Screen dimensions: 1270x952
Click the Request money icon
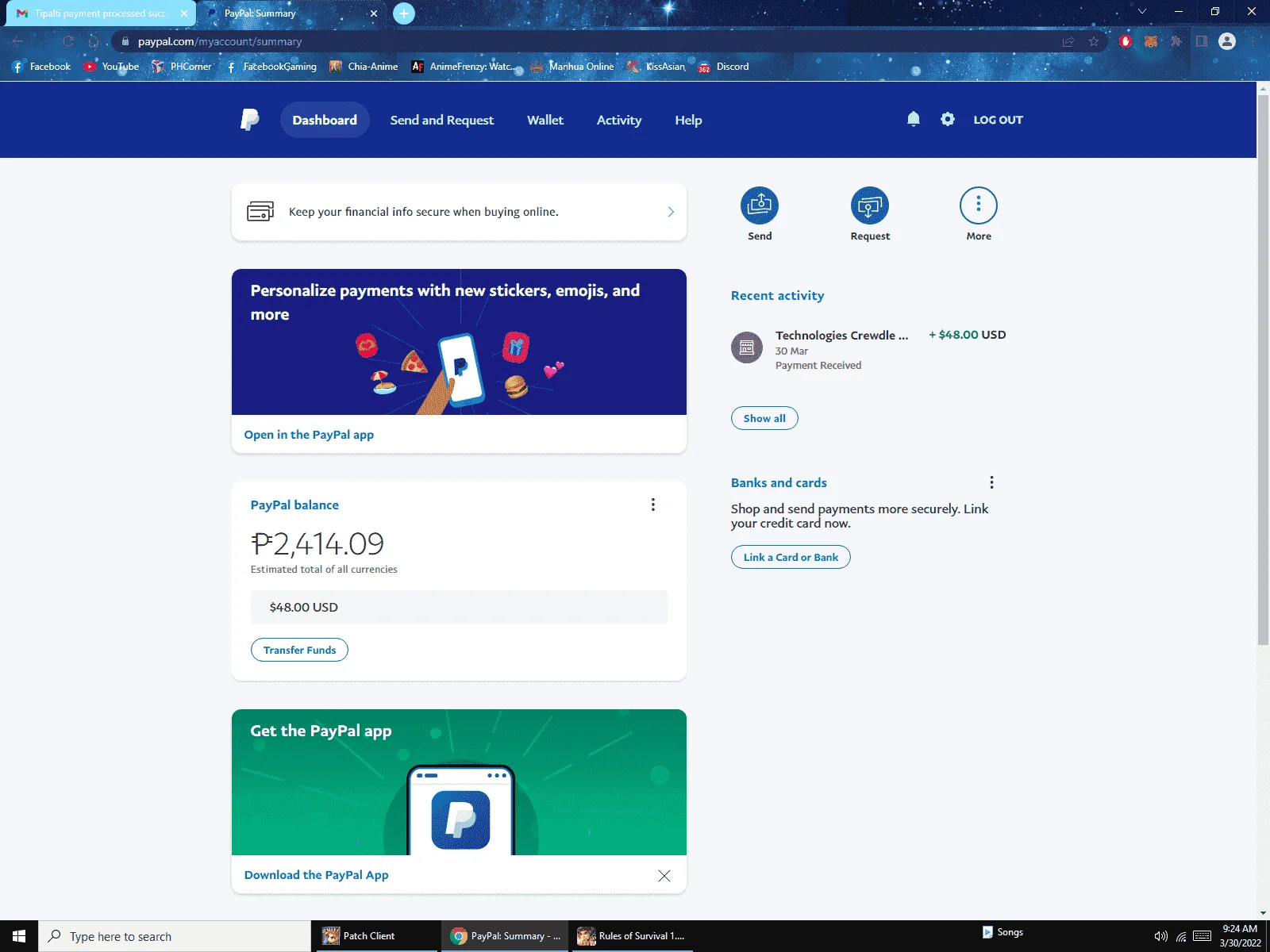pyautogui.click(x=870, y=205)
